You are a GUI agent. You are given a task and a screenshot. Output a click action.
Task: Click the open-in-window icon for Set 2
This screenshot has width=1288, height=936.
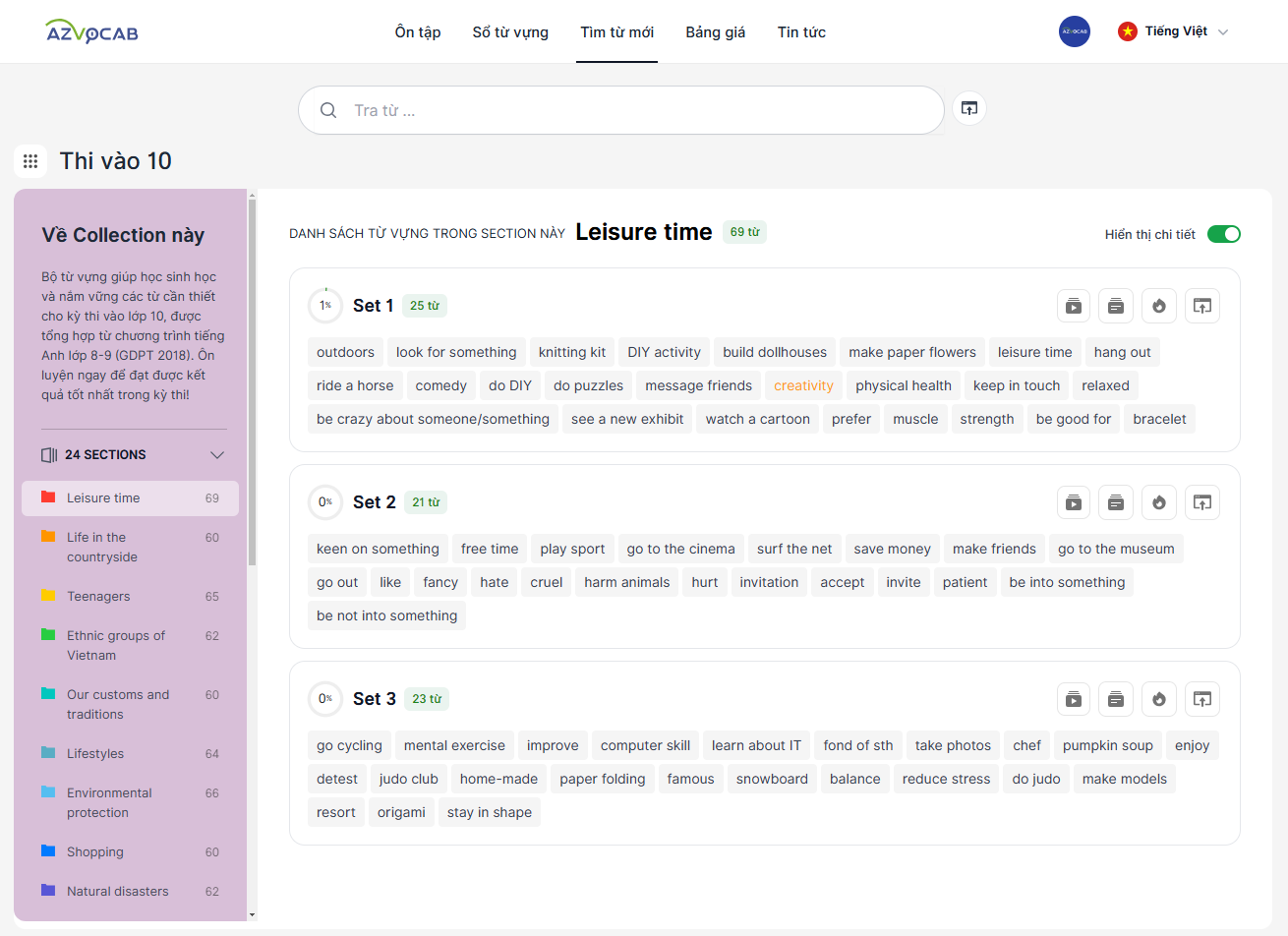pyautogui.click(x=1202, y=502)
